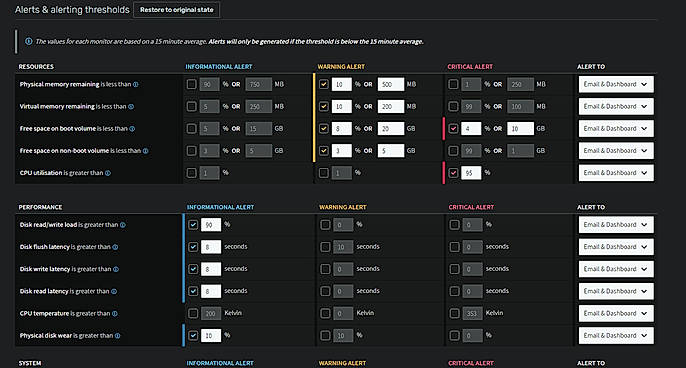
Task: Open info icon beside CPU utilisation
Action: 108,173
